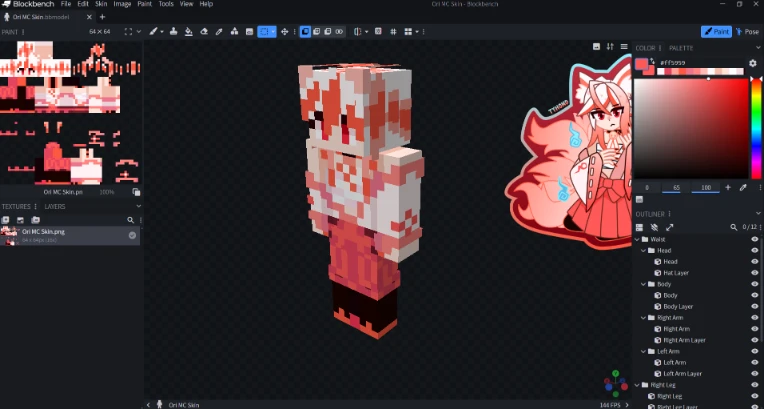Set selection mode to Subtract

click(328, 32)
